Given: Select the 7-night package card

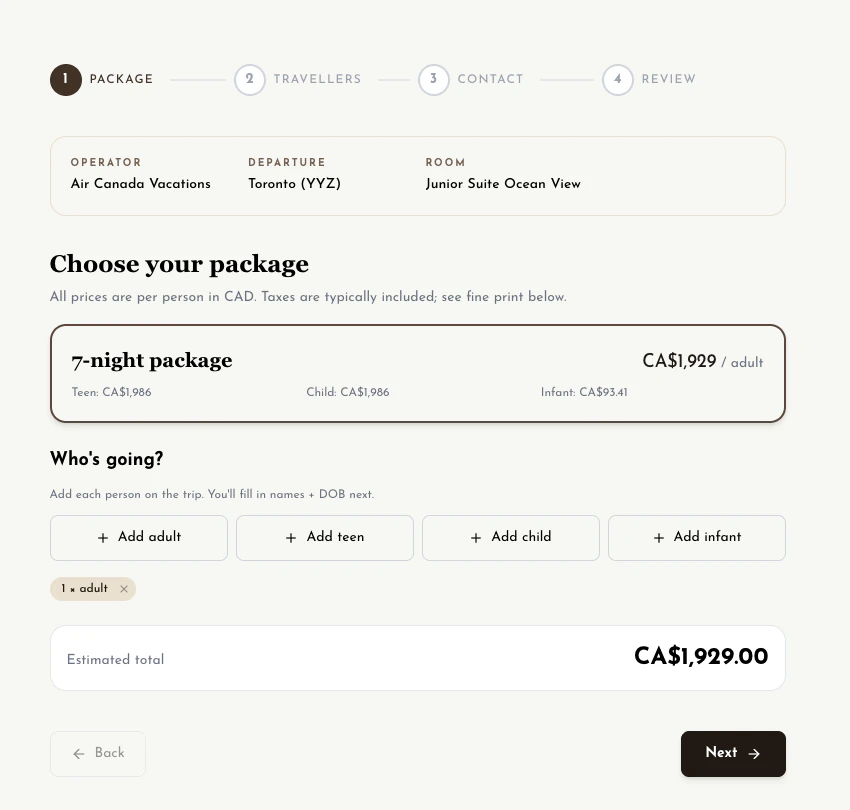Looking at the screenshot, I should pyautogui.click(x=417, y=374).
